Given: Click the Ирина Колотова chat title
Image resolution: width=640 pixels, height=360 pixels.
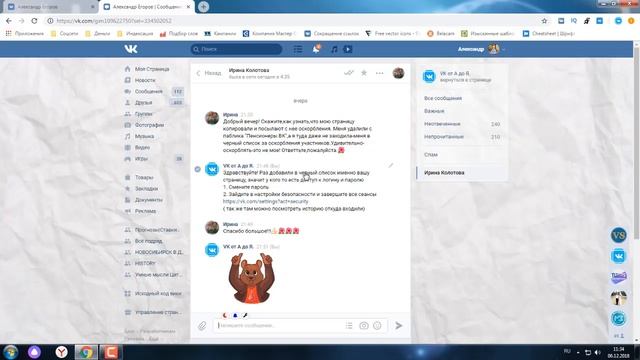Looking at the screenshot, I should pos(249,70).
